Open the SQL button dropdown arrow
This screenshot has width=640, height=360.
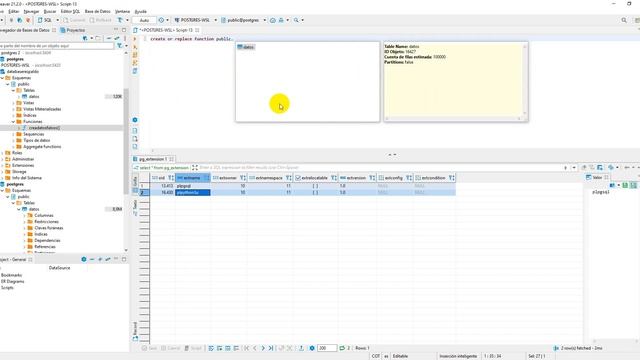[x=58, y=20]
